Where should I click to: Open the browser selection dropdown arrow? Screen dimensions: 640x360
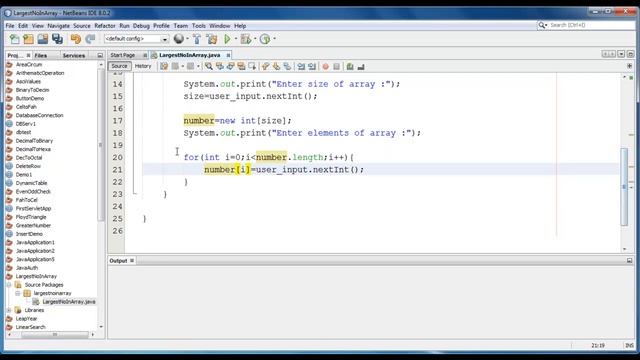[x=187, y=39]
